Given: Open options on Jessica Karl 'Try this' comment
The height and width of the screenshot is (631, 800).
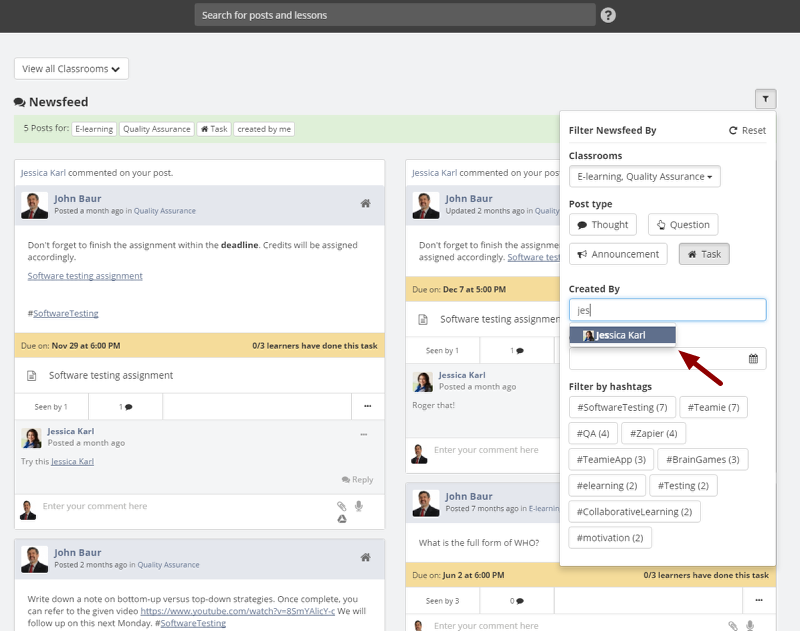Looking at the screenshot, I should pyautogui.click(x=364, y=435).
